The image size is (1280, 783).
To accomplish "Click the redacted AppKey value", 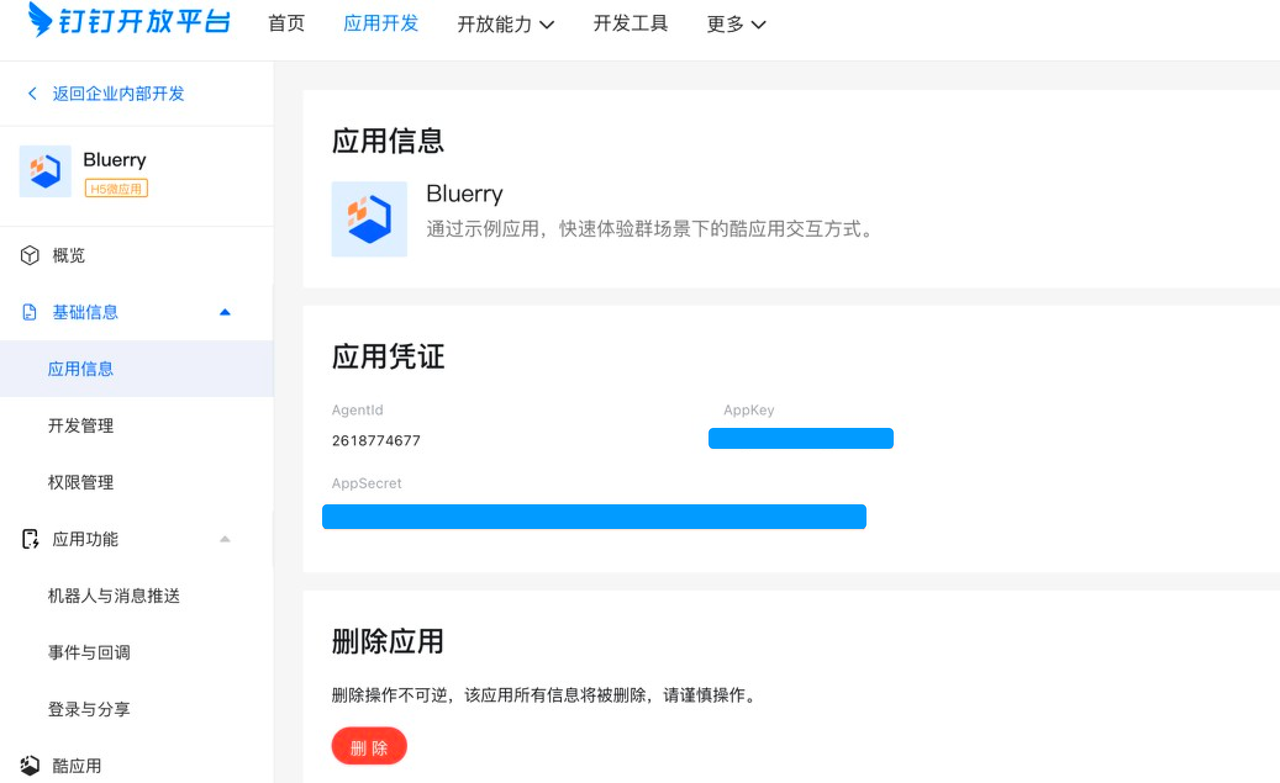I will [x=801, y=438].
